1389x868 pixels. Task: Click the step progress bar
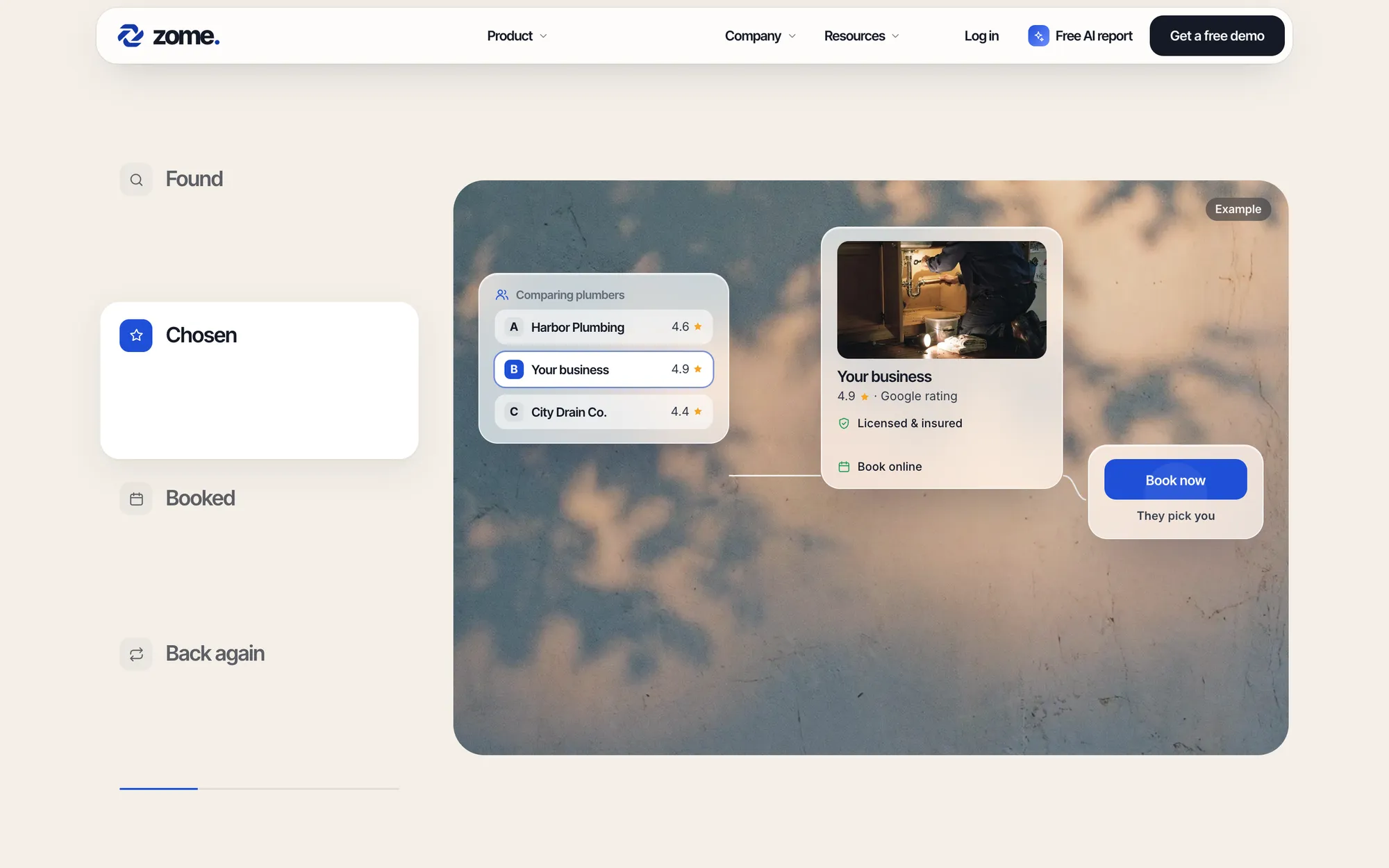pyautogui.click(x=259, y=789)
